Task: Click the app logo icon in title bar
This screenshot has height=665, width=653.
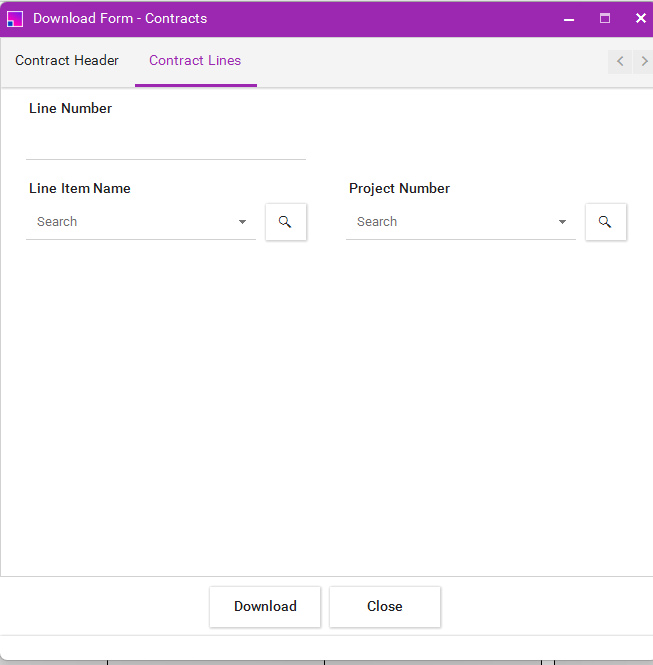Action: (x=15, y=19)
